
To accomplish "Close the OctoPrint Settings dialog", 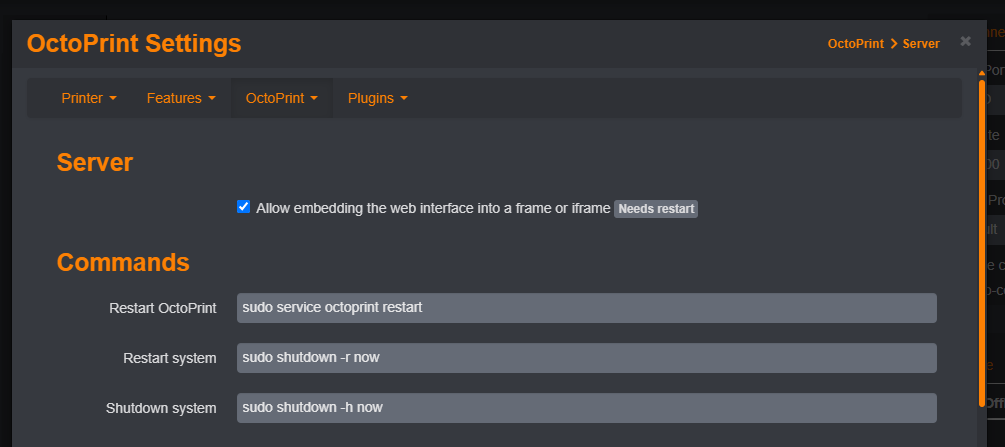I will pos(965,41).
